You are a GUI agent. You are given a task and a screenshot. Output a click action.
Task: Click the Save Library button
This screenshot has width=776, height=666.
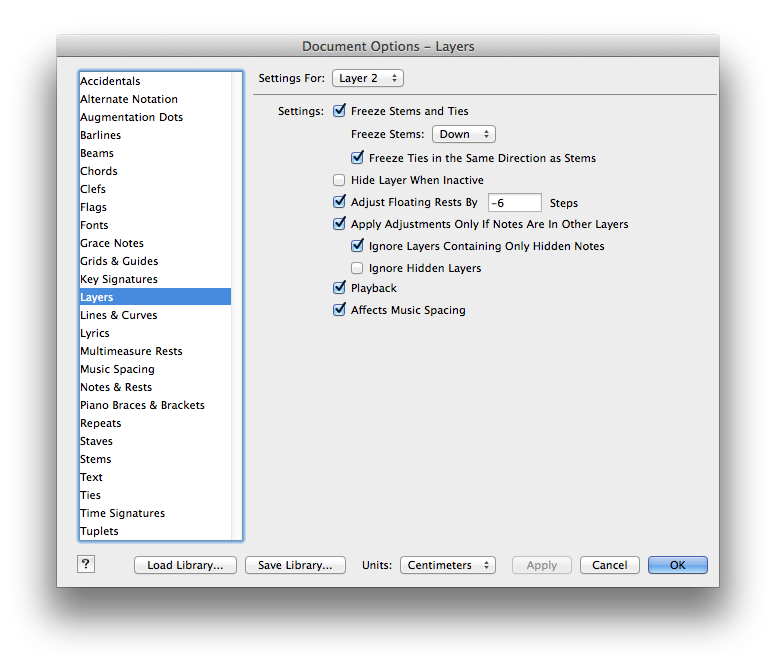point(295,565)
